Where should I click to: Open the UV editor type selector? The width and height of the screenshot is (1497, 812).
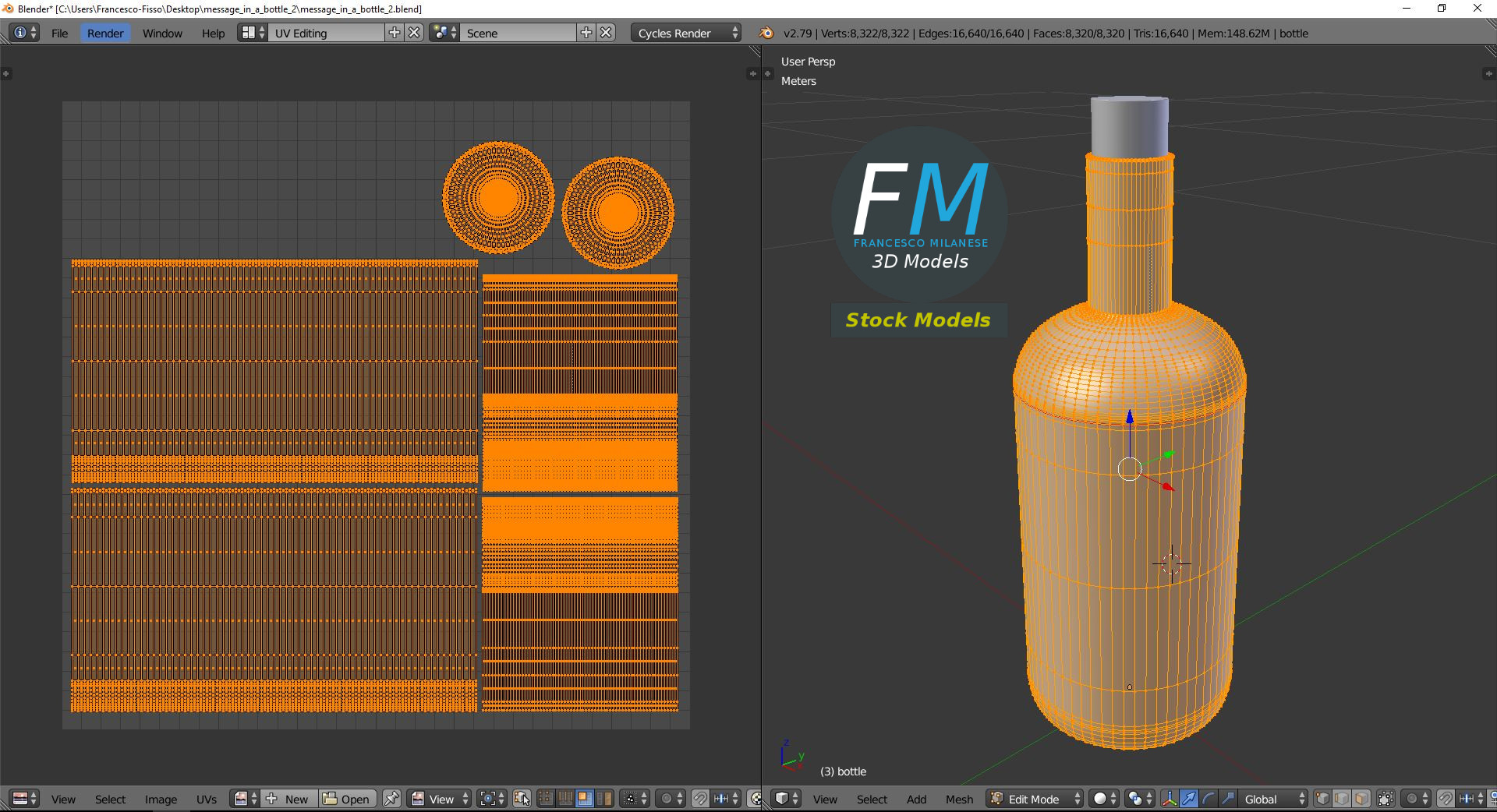point(25,799)
